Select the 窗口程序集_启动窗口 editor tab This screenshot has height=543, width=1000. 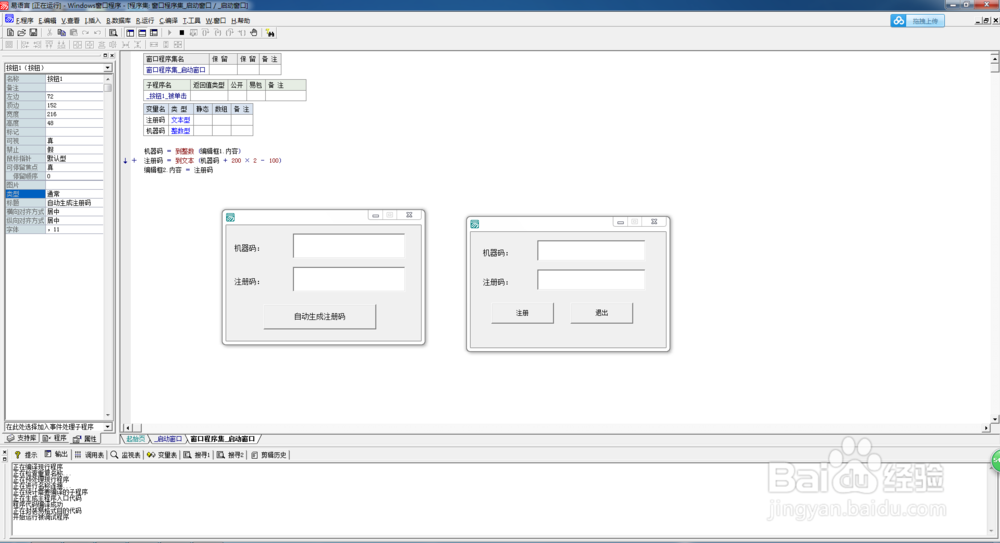(x=223, y=439)
